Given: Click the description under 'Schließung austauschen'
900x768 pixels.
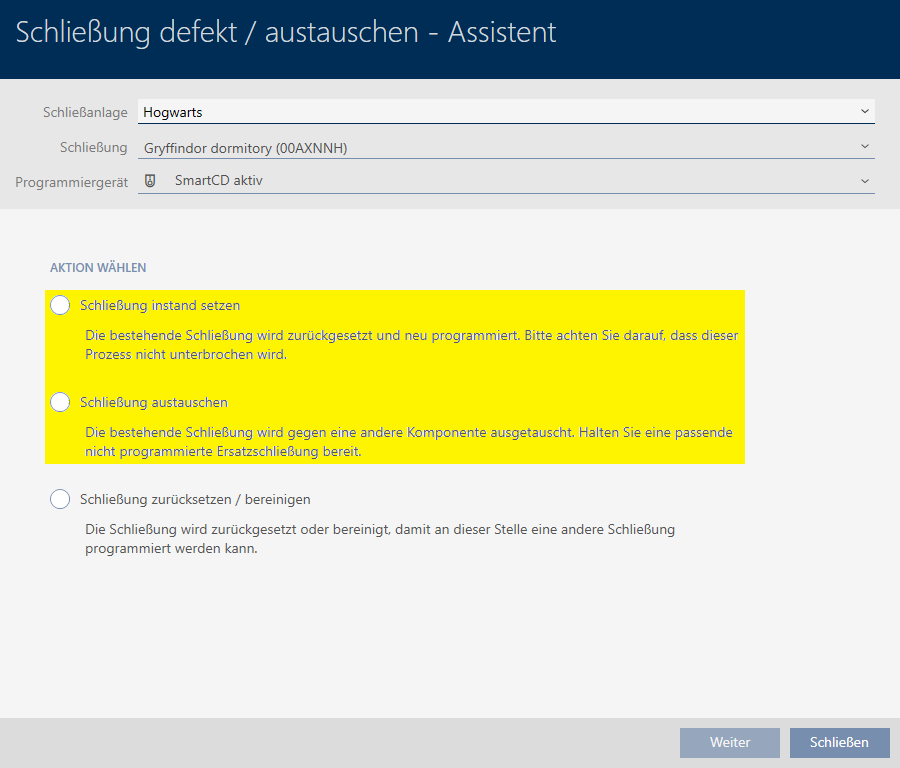Looking at the screenshot, I should coord(409,442).
